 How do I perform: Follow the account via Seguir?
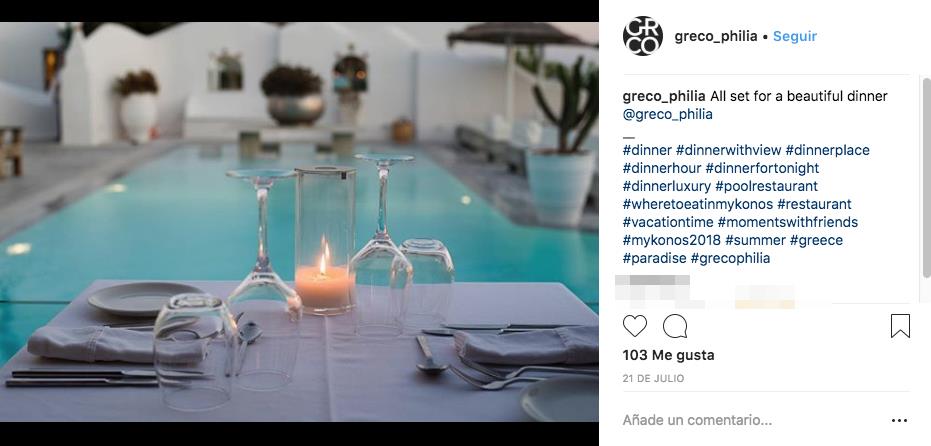coord(794,36)
